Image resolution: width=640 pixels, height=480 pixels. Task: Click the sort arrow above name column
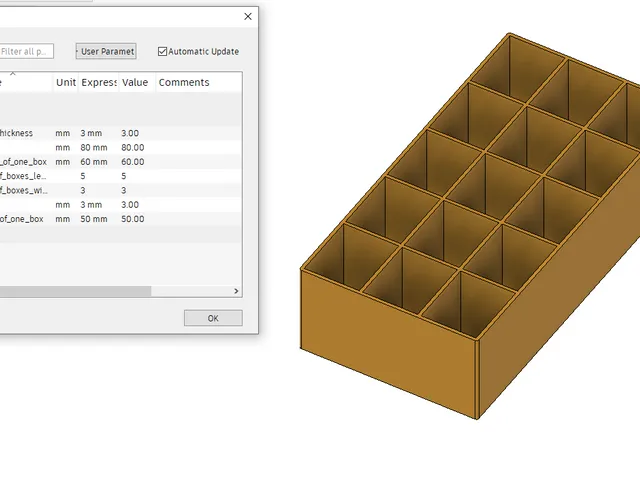coord(13,74)
